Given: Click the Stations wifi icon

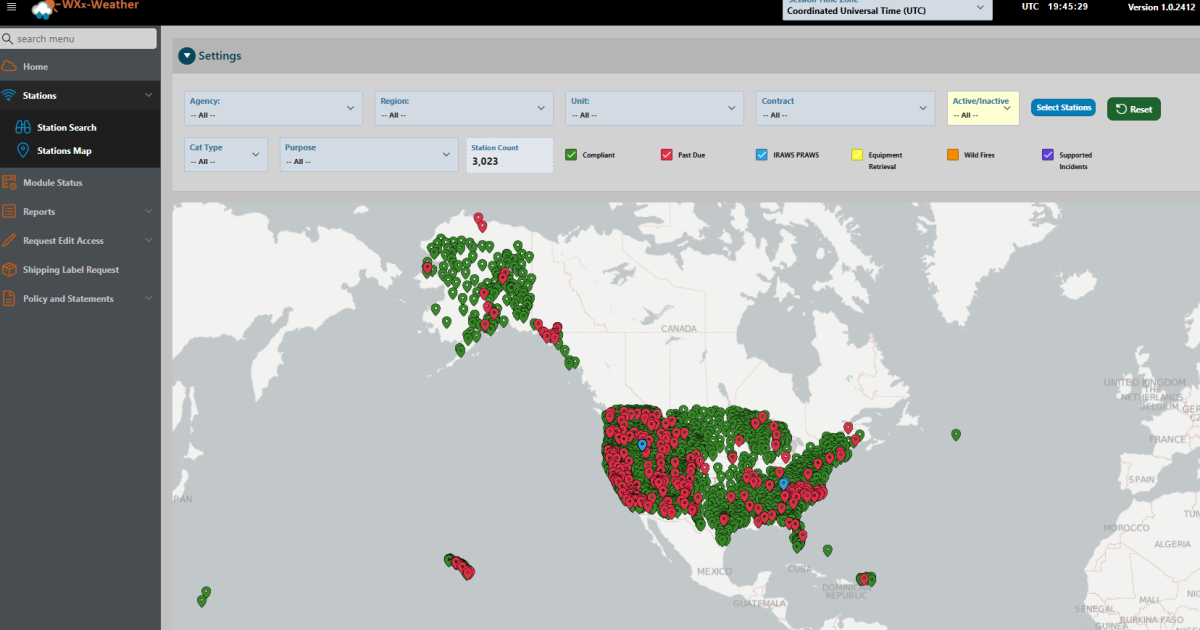Looking at the screenshot, I should point(9,95).
